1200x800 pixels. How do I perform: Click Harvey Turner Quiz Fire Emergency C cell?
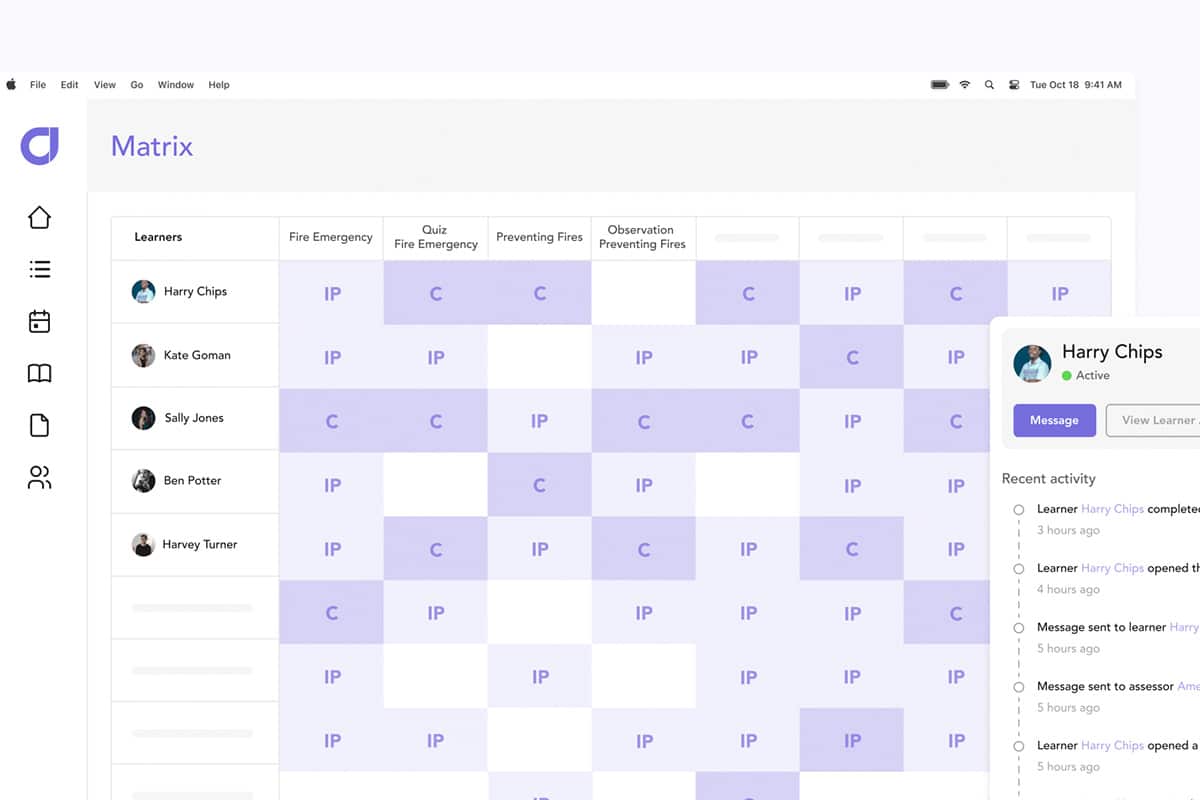pos(436,549)
